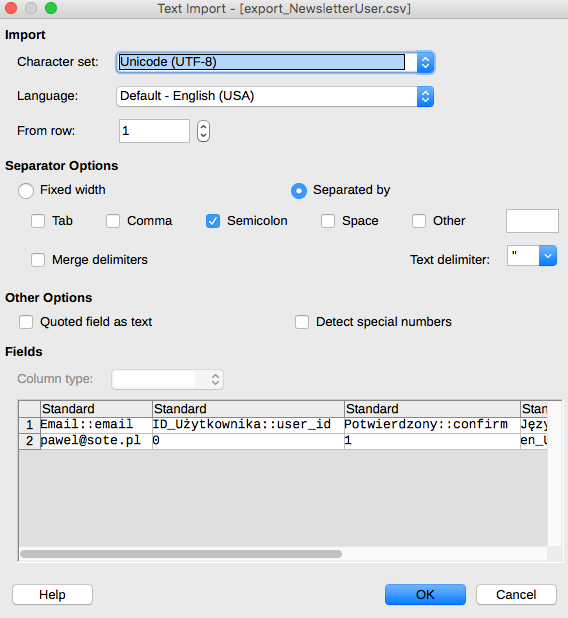The image size is (568, 618).
Task: Click the Other separator text field
Action: click(x=532, y=221)
